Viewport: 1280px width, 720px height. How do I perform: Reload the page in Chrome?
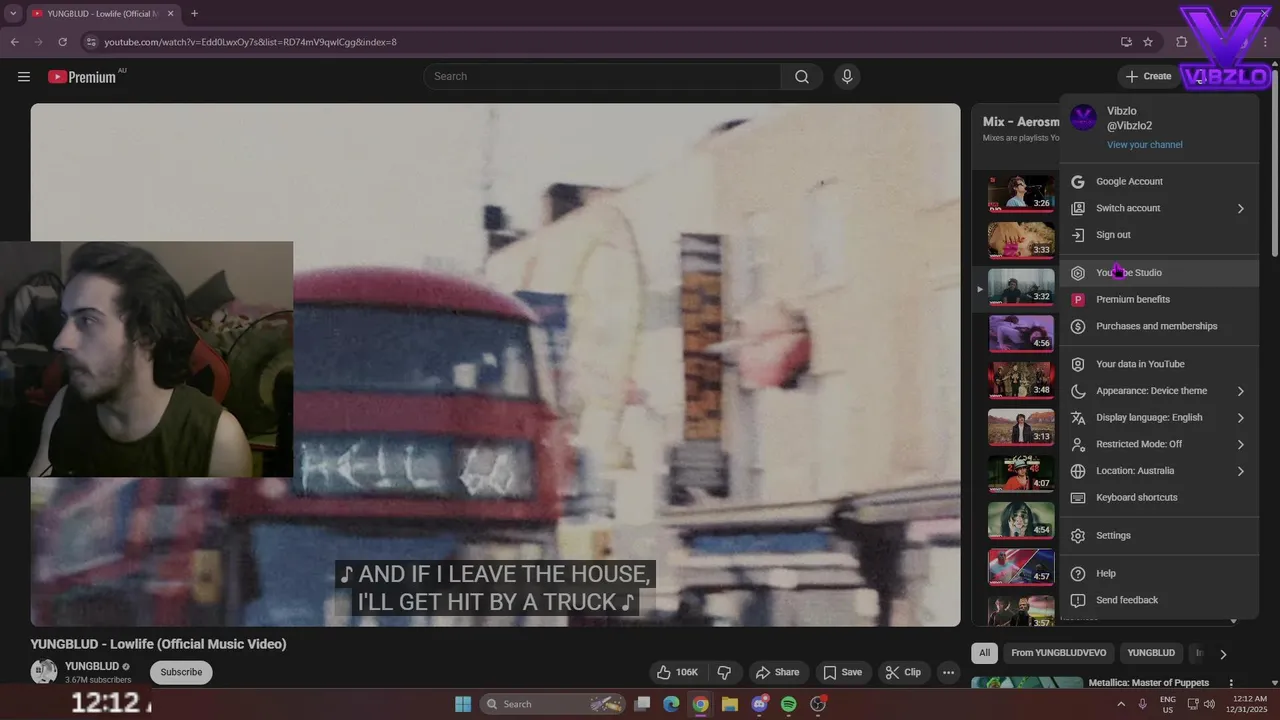62,42
